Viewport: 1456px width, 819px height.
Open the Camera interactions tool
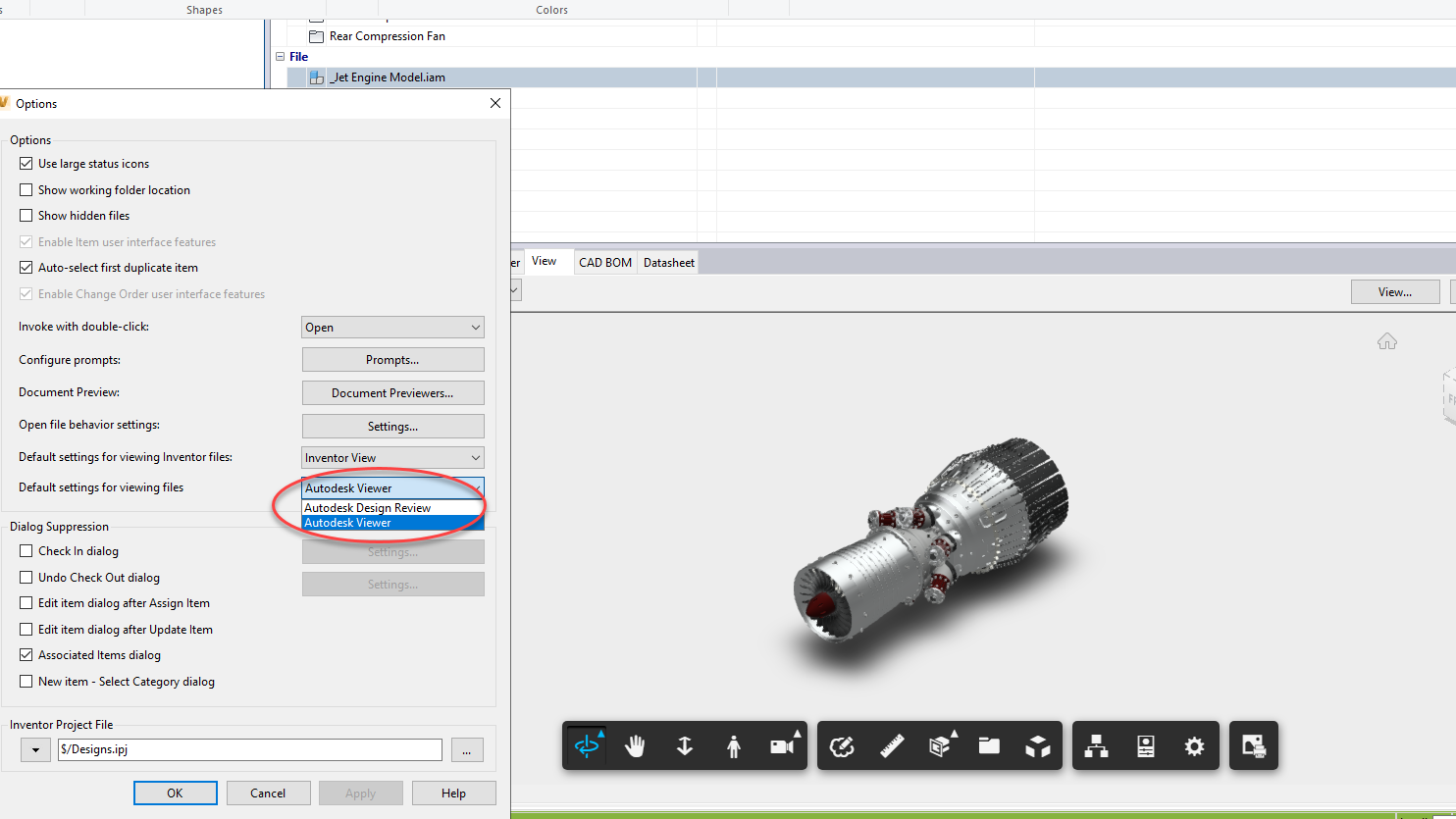[783, 746]
